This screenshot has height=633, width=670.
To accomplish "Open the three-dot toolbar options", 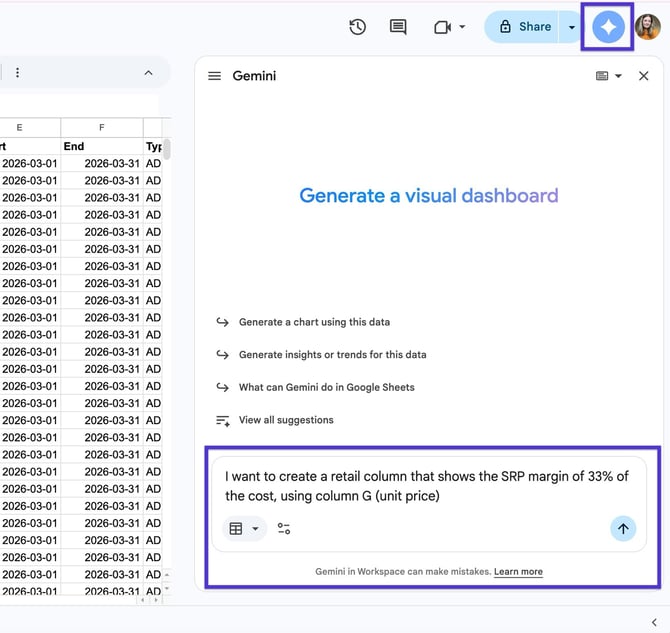I will (x=18, y=73).
